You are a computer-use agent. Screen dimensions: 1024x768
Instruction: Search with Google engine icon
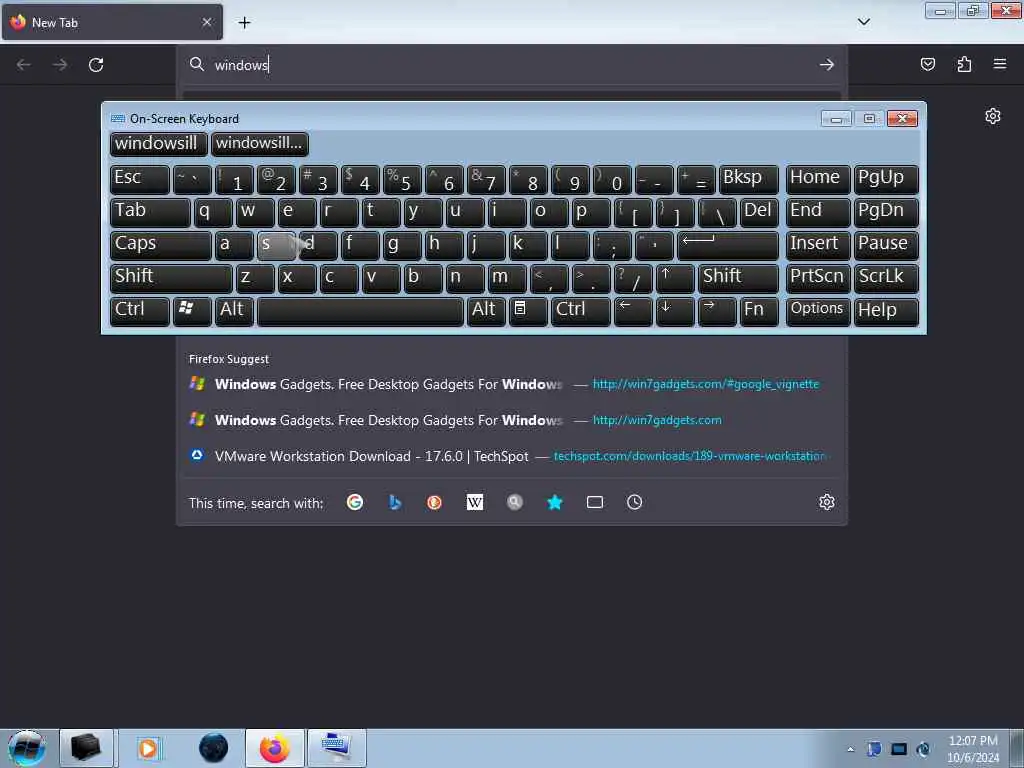pyautogui.click(x=355, y=502)
